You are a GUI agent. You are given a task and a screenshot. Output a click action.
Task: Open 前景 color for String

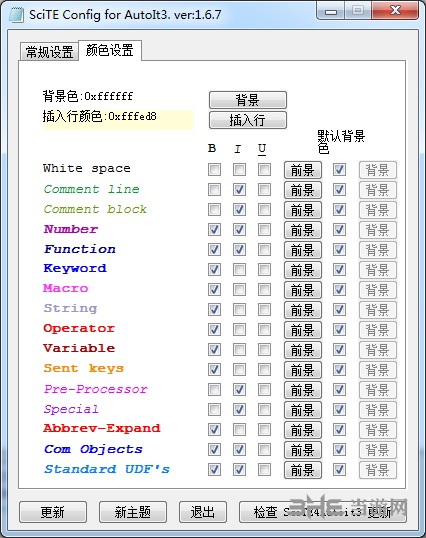303,310
